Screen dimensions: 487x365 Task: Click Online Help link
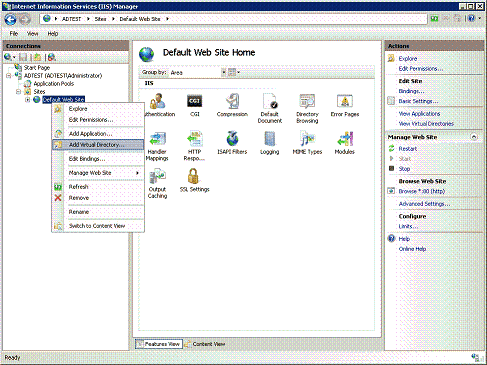(412, 249)
